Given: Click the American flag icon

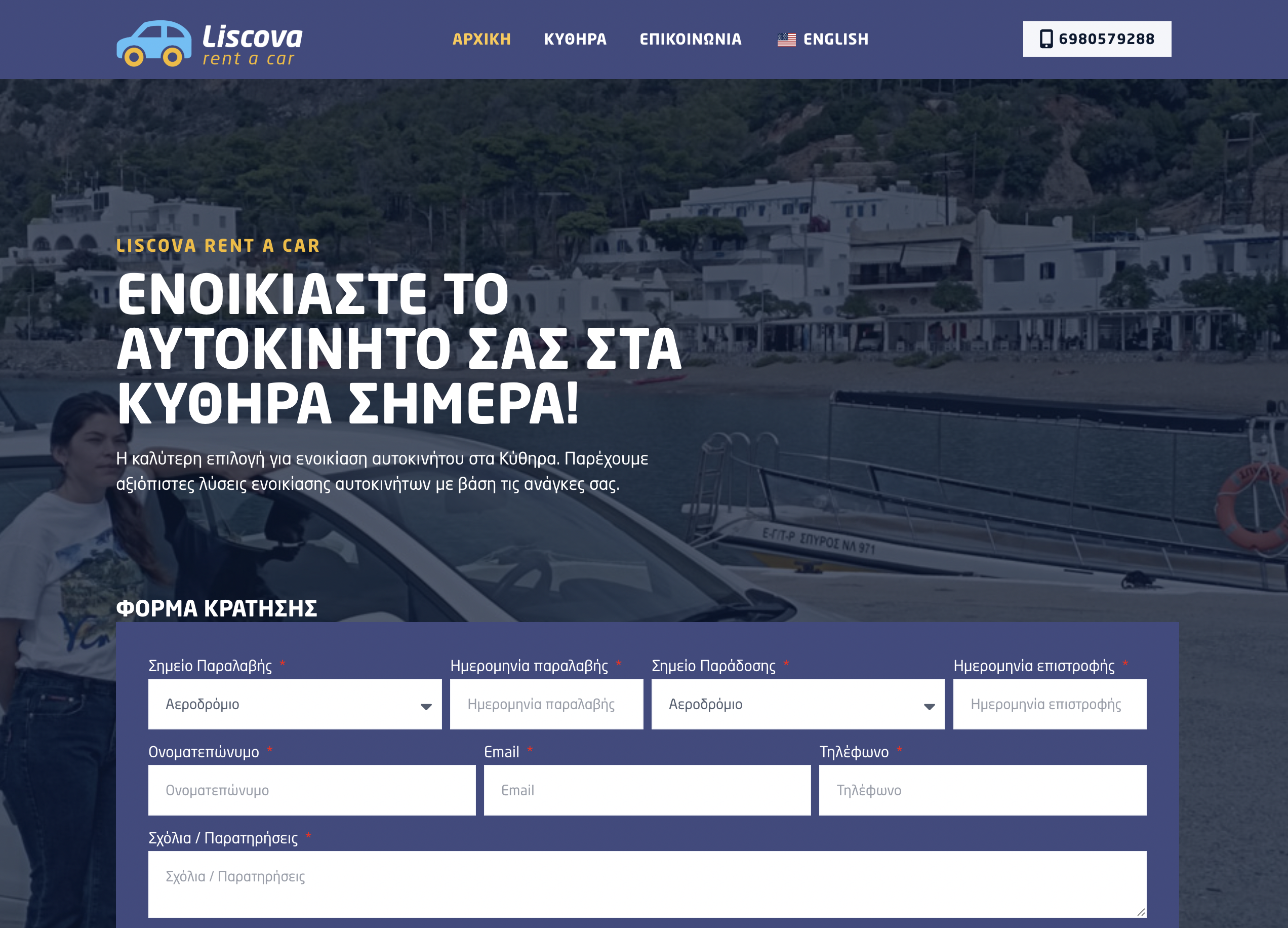Looking at the screenshot, I should tap(788, 38).
